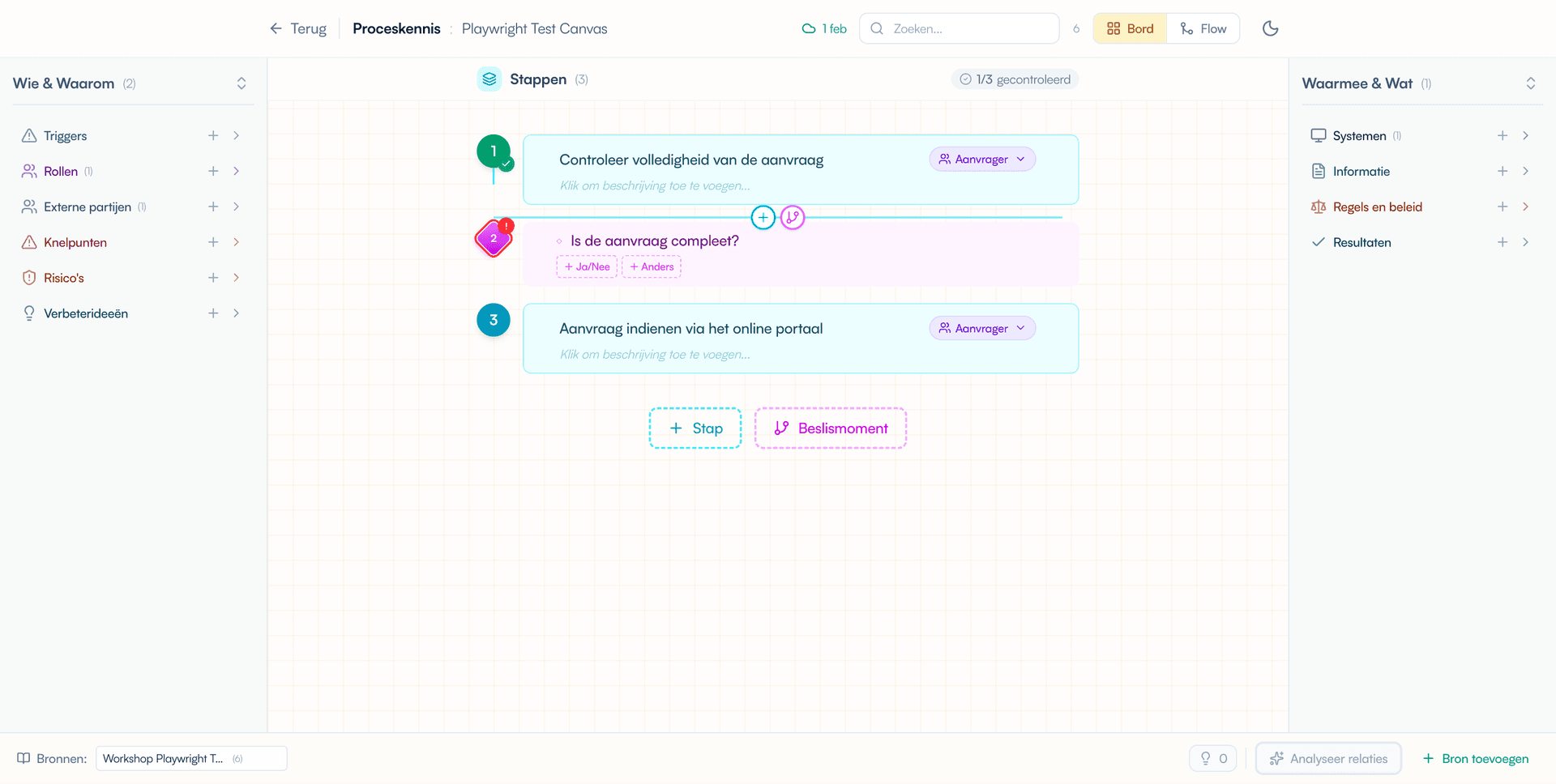Click the pink branch circle between steps
Screen dimensions: 1556x784
[x=793, y=217]
